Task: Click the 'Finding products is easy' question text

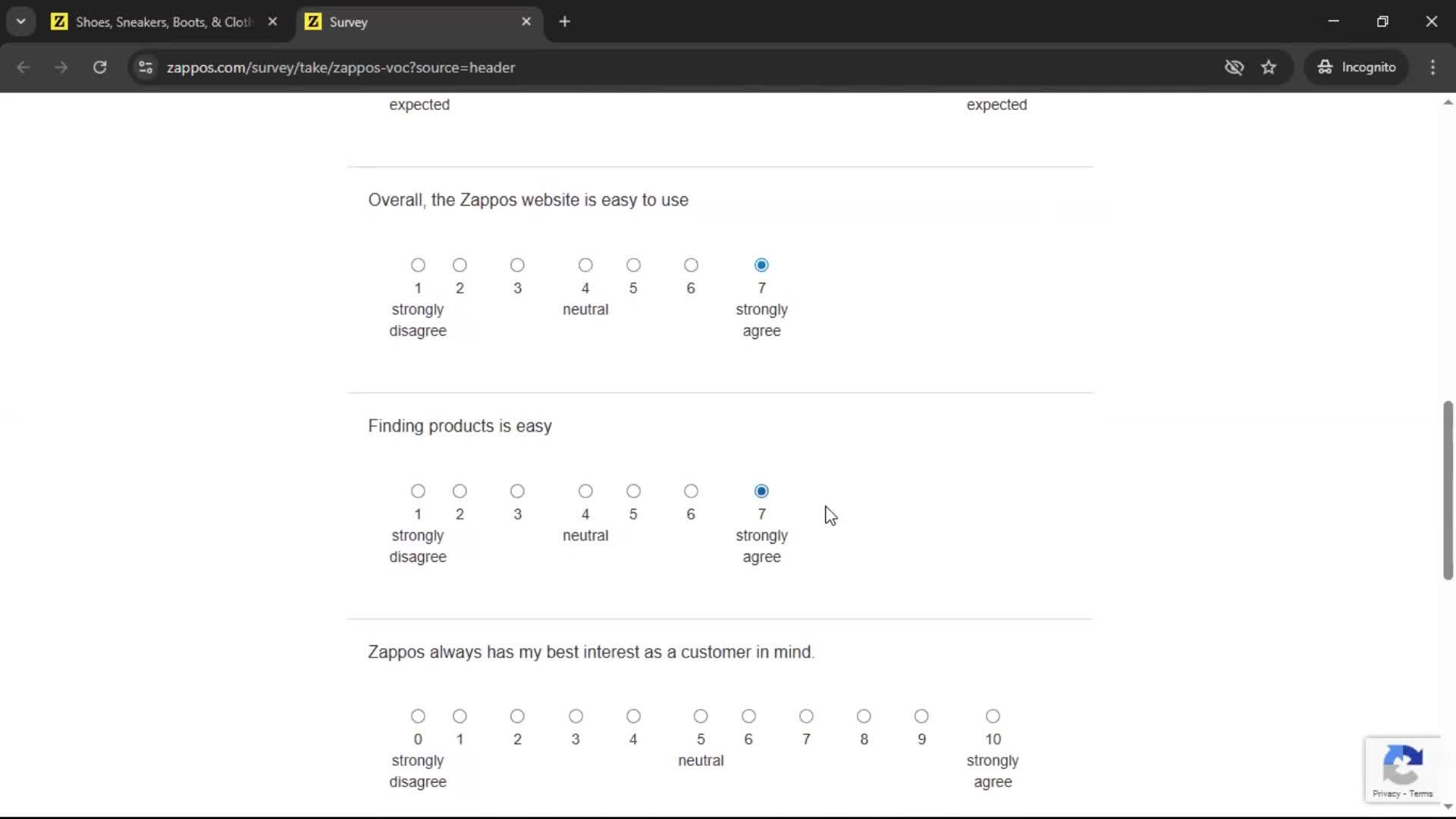Action: pos(460,426)
